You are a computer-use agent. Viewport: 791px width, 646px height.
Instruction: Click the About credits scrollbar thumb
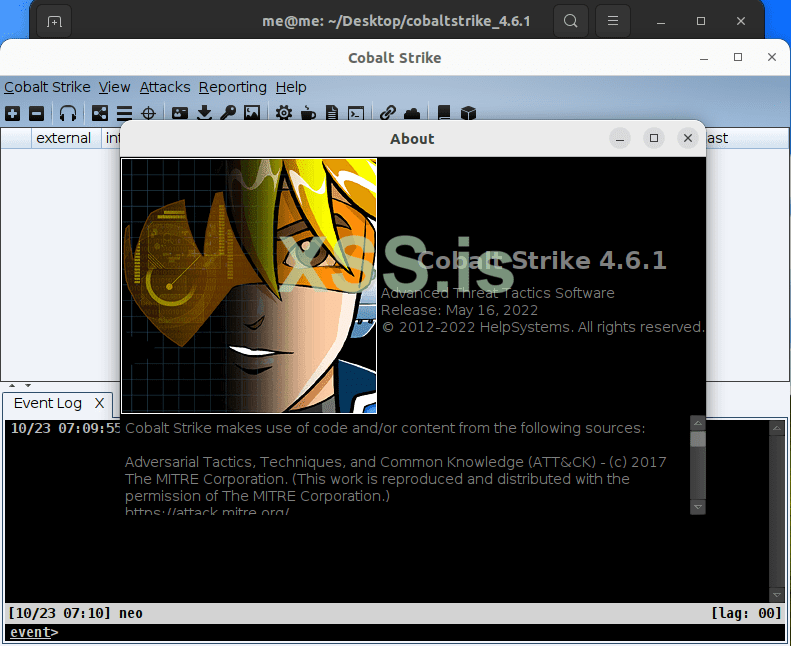[x=698, y=439]
